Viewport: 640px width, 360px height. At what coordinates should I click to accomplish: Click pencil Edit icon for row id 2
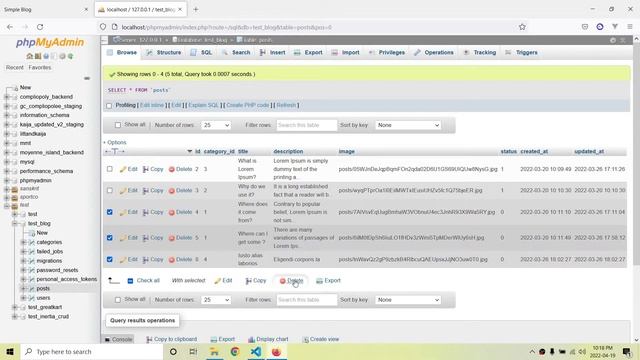click(x=123, y=169)
